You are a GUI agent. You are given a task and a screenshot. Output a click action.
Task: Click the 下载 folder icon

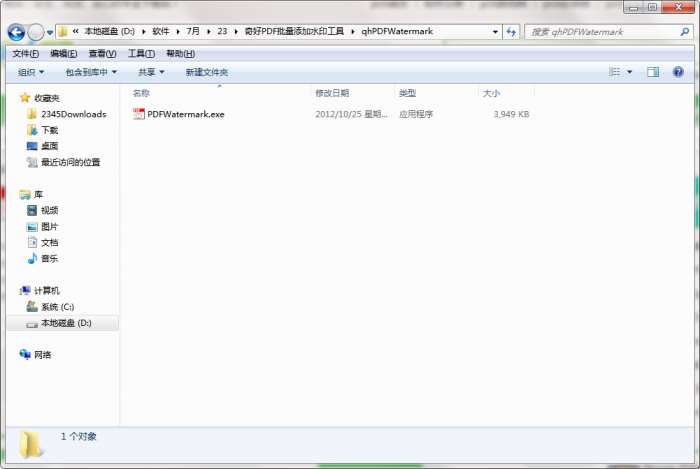(x=32, y=130)
